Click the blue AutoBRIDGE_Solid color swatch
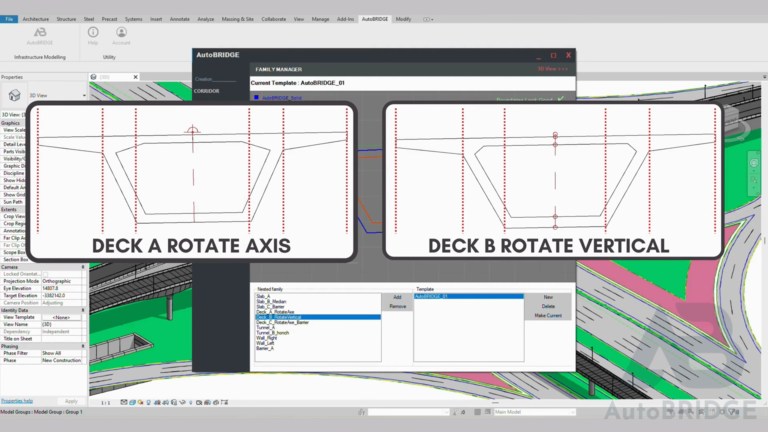 tap(256, 97)
